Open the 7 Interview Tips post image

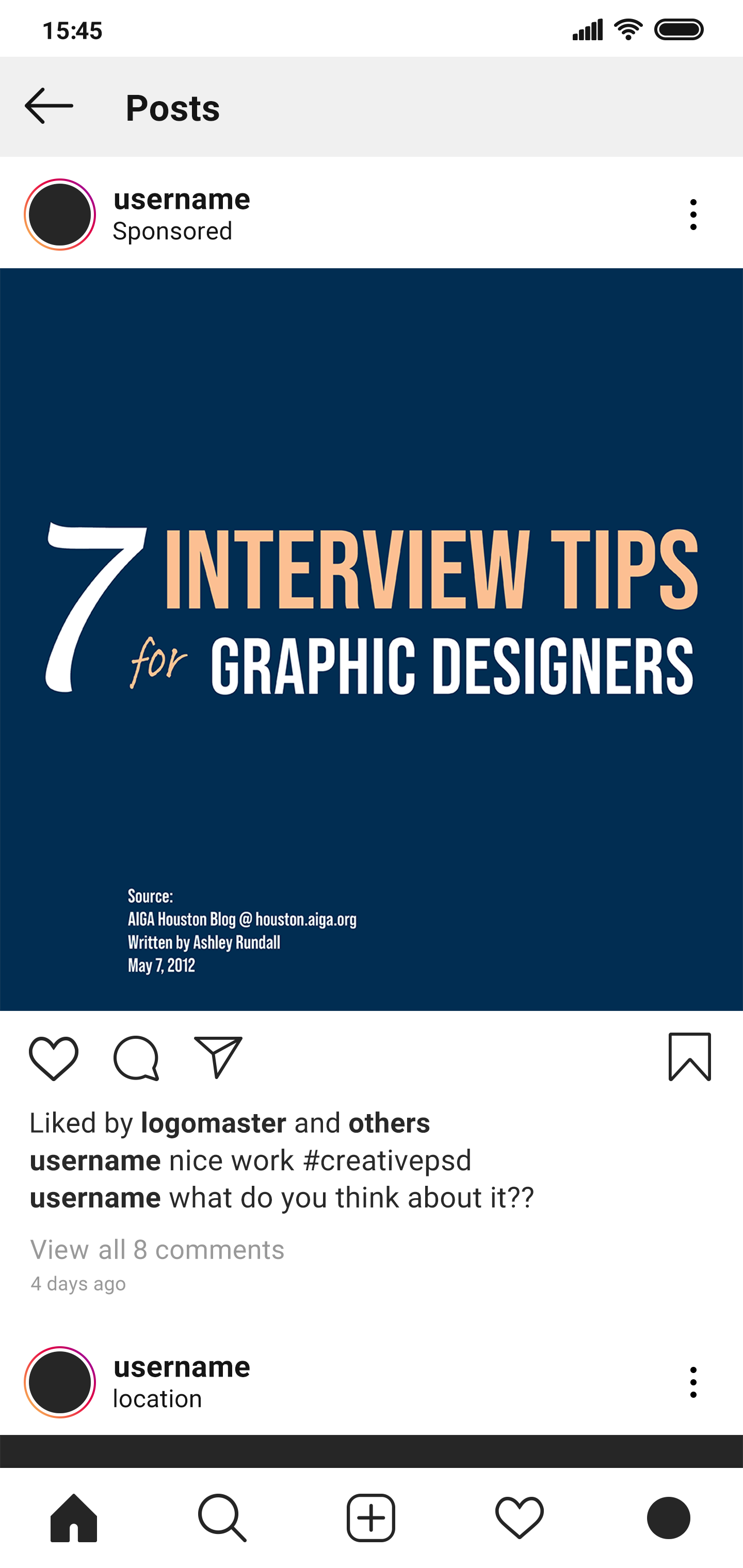(372, 639)
